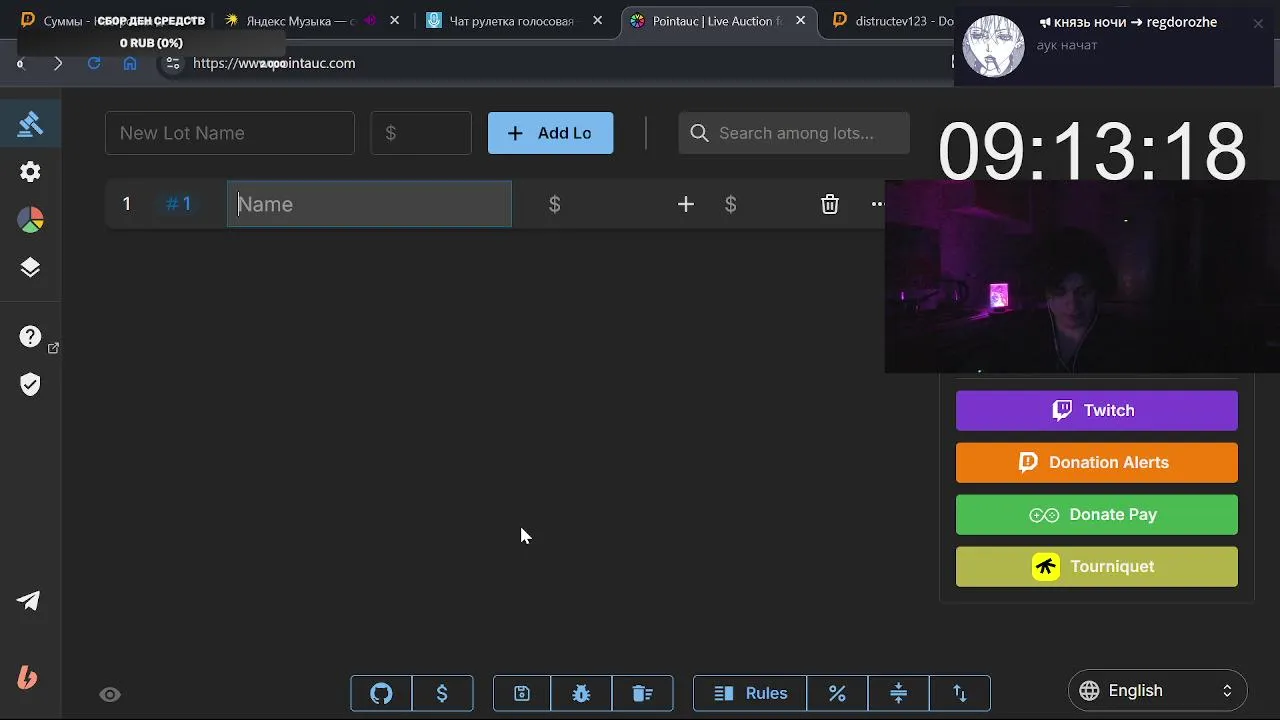This screenshot has height=720, width=1280.
Task: Focus the New Lot Name field
Action: [x=230, y=133]
